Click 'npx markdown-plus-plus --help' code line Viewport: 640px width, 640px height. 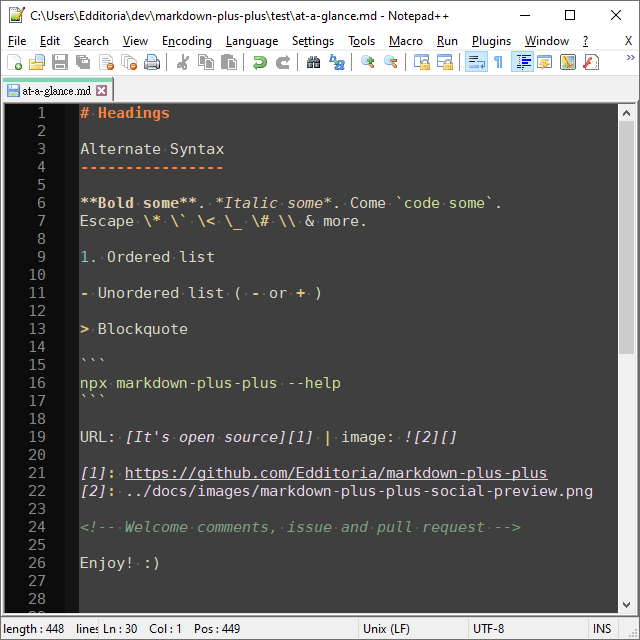coord(210,383)
